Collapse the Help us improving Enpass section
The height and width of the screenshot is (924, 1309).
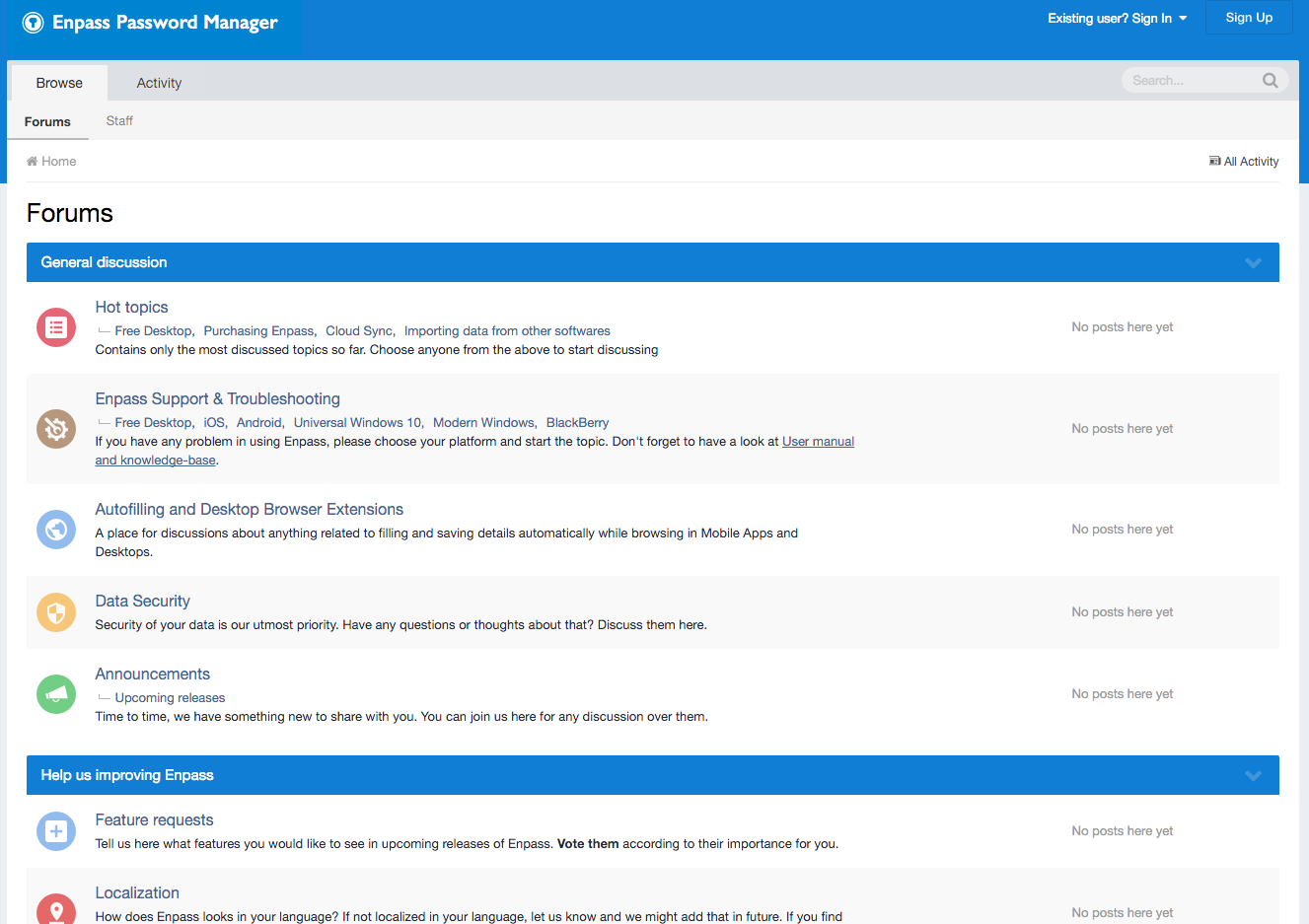(1253, 775)
